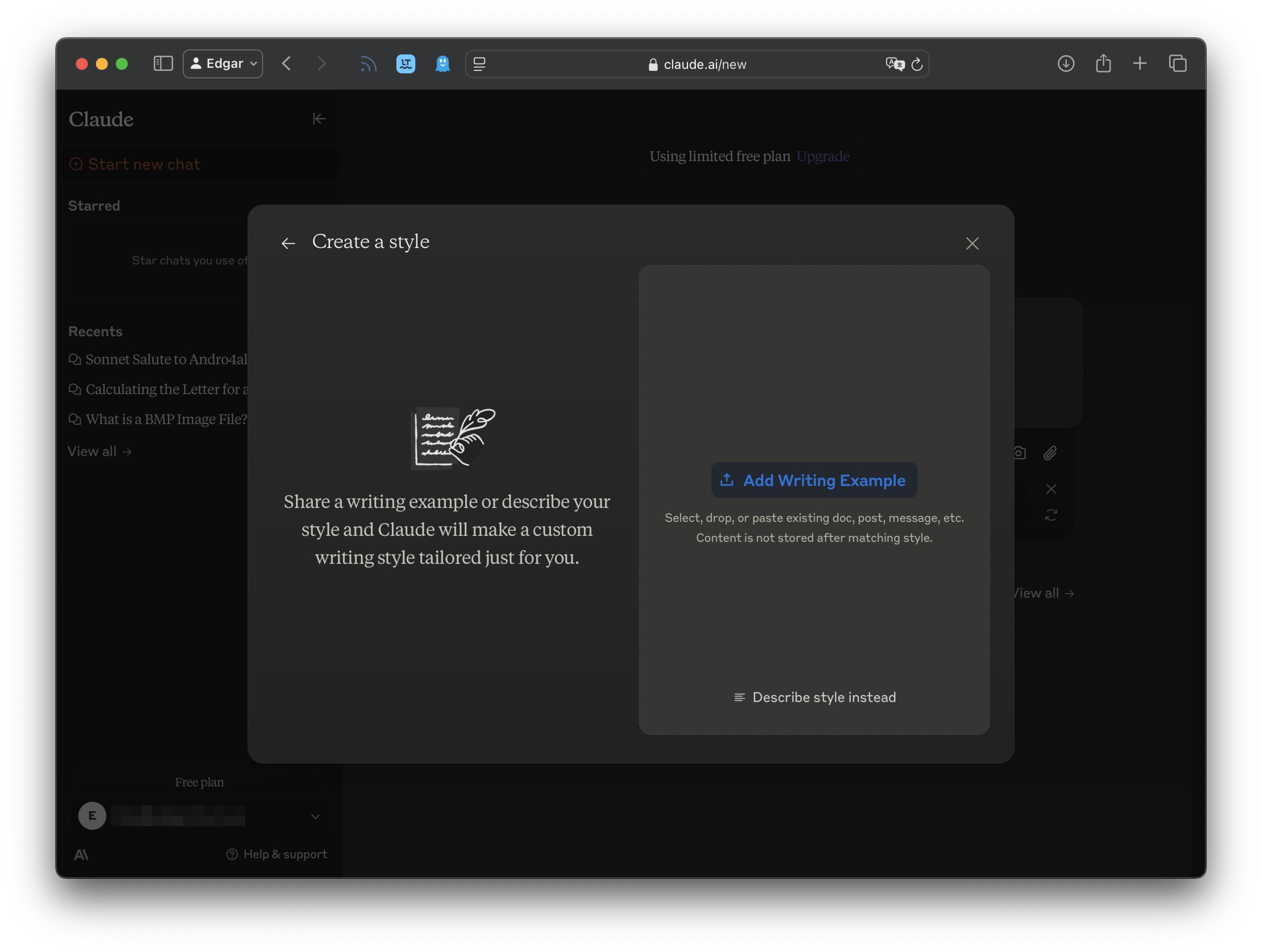The image size is (1262, 952).
Task: Click the Claude logo text in sidebar
Action: tap(101, 119)
